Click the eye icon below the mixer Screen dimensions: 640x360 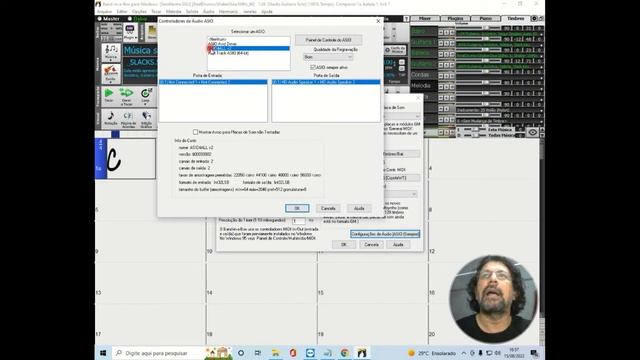click(x=533, y=132)
